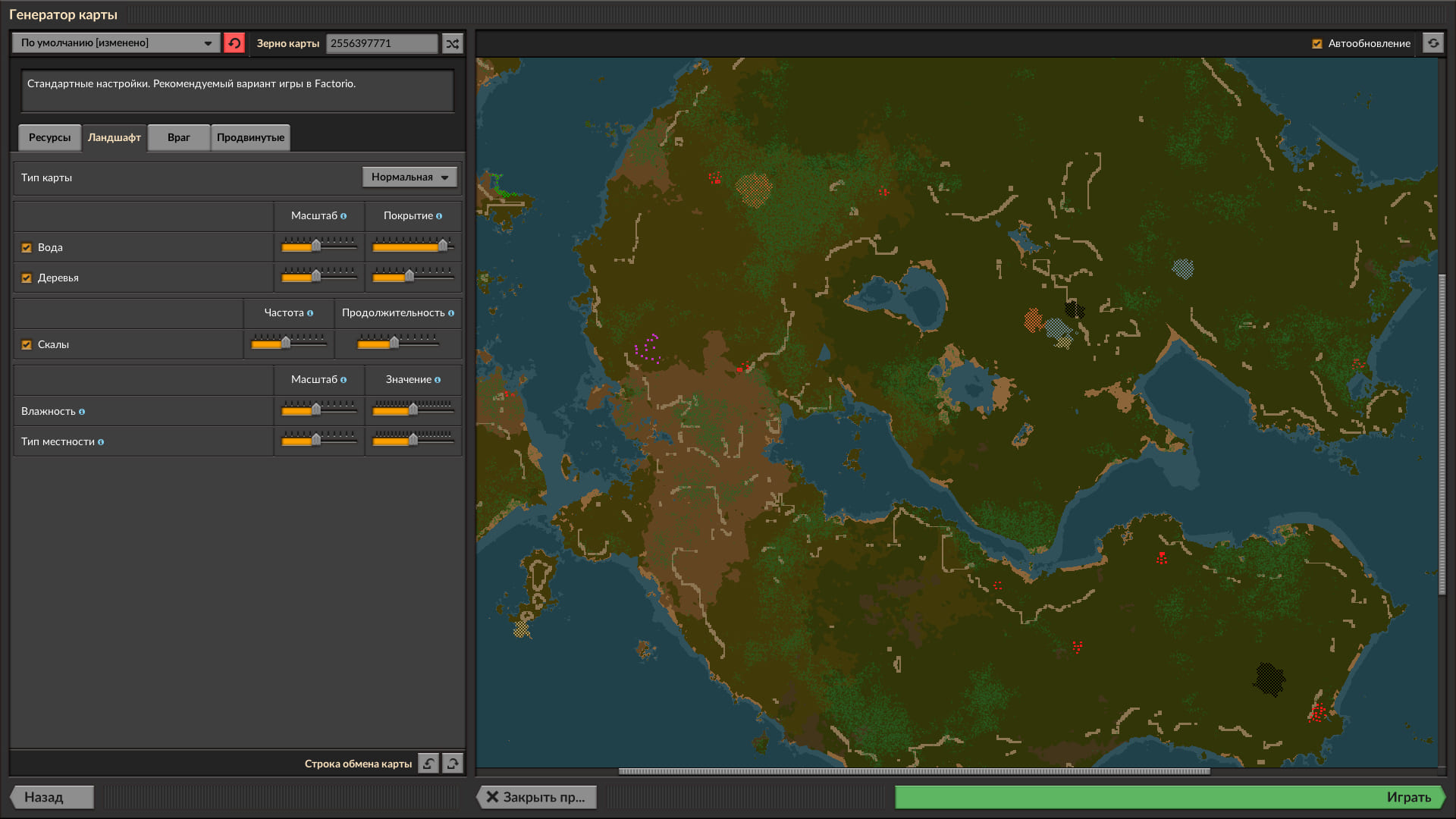Screen dimensions: 1456x819
Task: Click info icon beside Покрытие header
Action: (439, 216)
